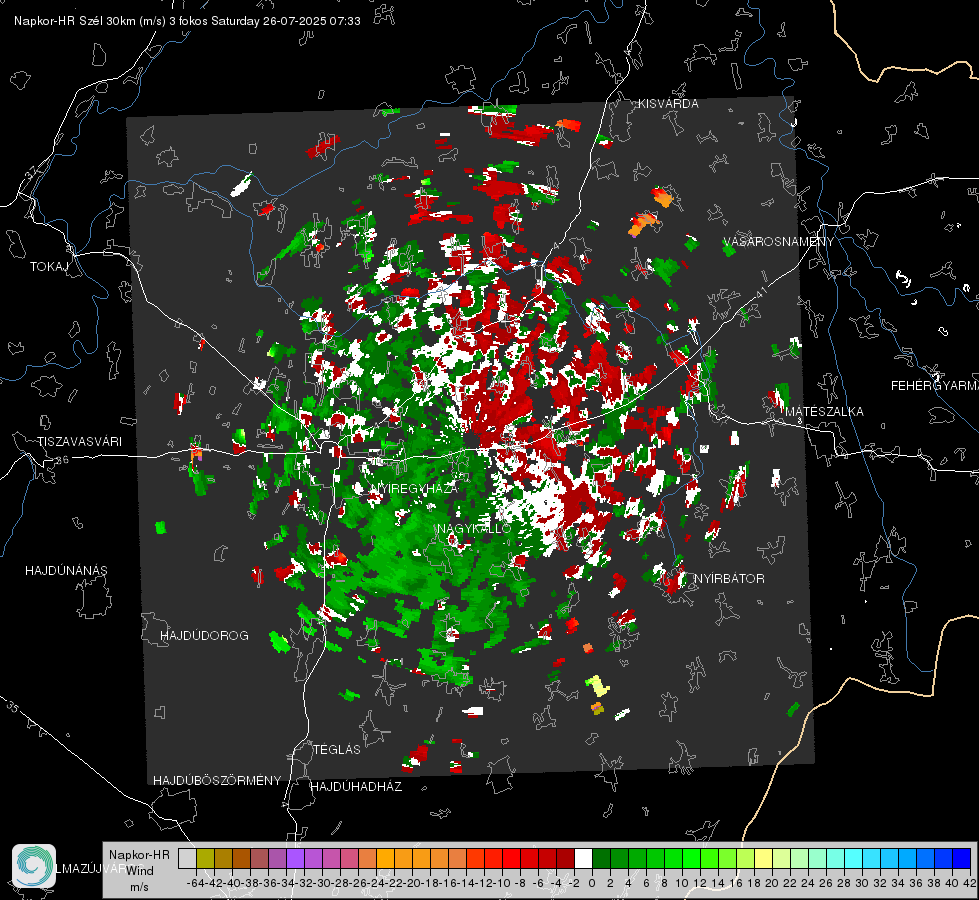This screenshot has height=900, width=979.
Task: Select the MÁTÉSZALKA town label
Action: coord(824,412)
